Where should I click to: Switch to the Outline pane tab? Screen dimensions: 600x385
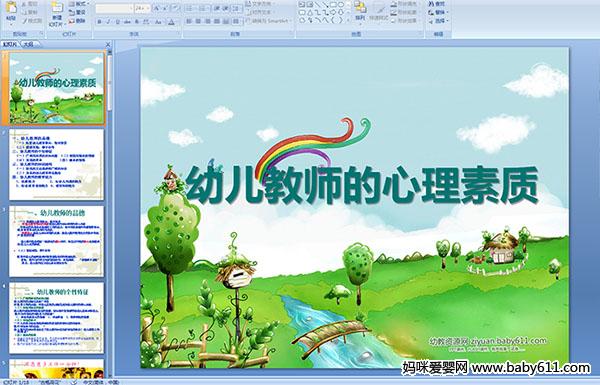pos(28,44)
